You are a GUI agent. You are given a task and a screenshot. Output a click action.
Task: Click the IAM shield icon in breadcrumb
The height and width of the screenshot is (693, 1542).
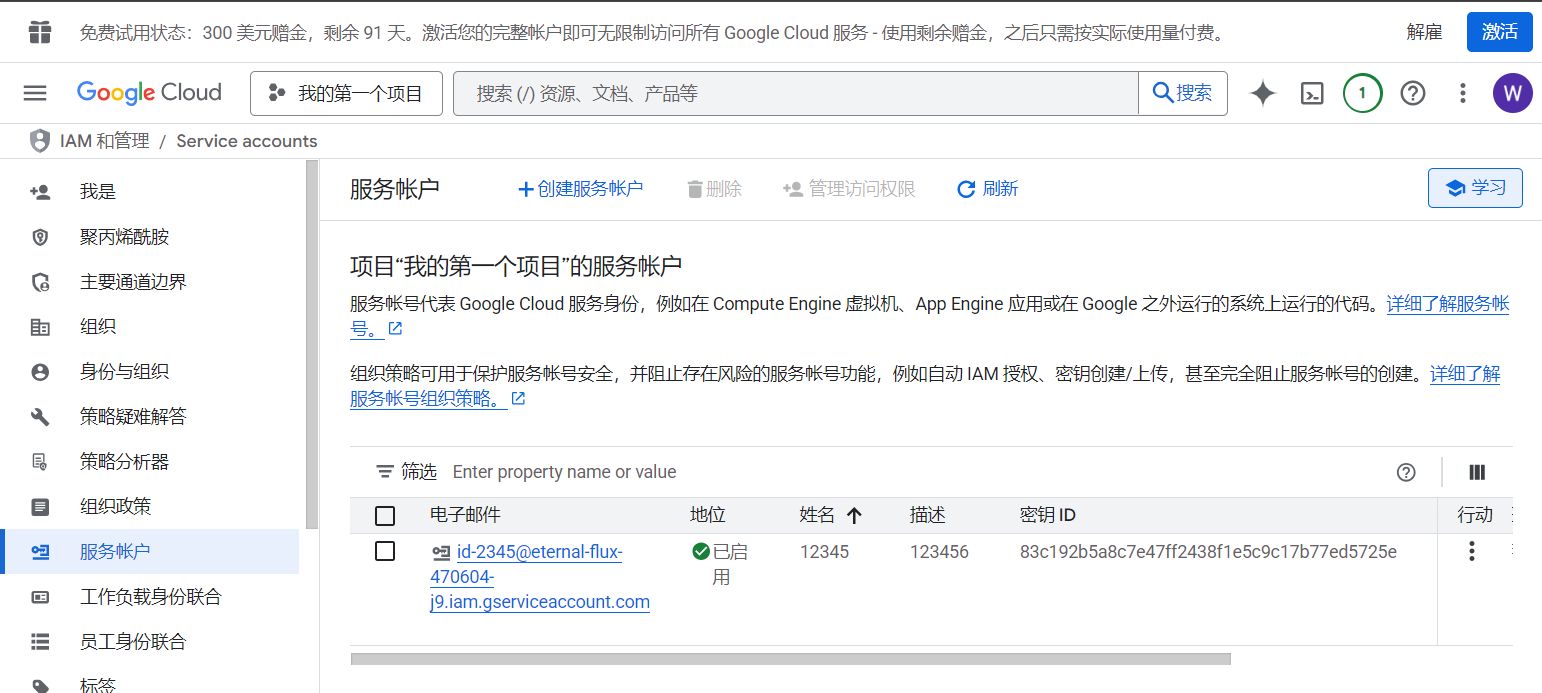click(x=39, y=141)
